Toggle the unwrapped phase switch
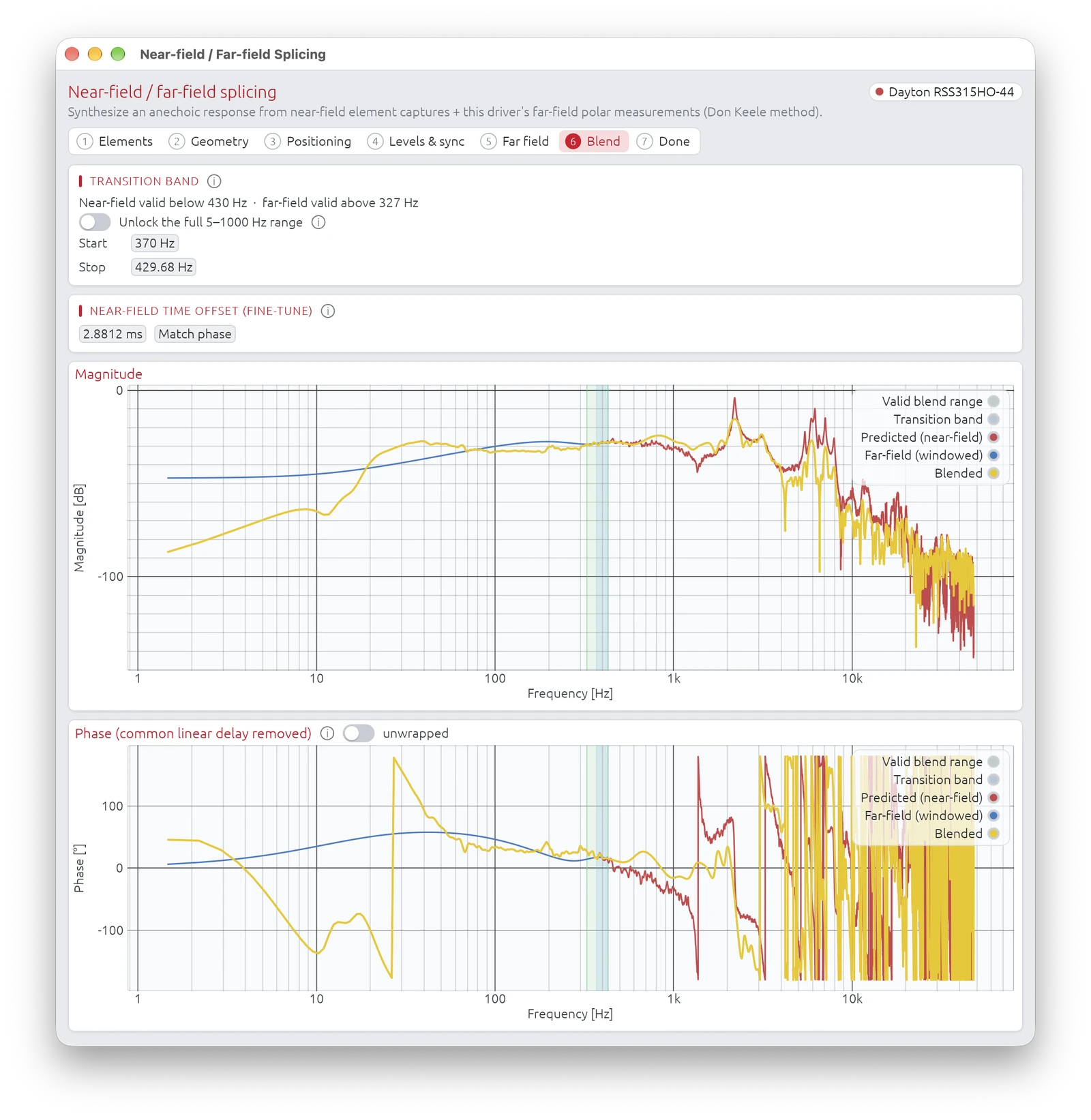Viewport: 1091px width, 1120px height. [359, 733]
